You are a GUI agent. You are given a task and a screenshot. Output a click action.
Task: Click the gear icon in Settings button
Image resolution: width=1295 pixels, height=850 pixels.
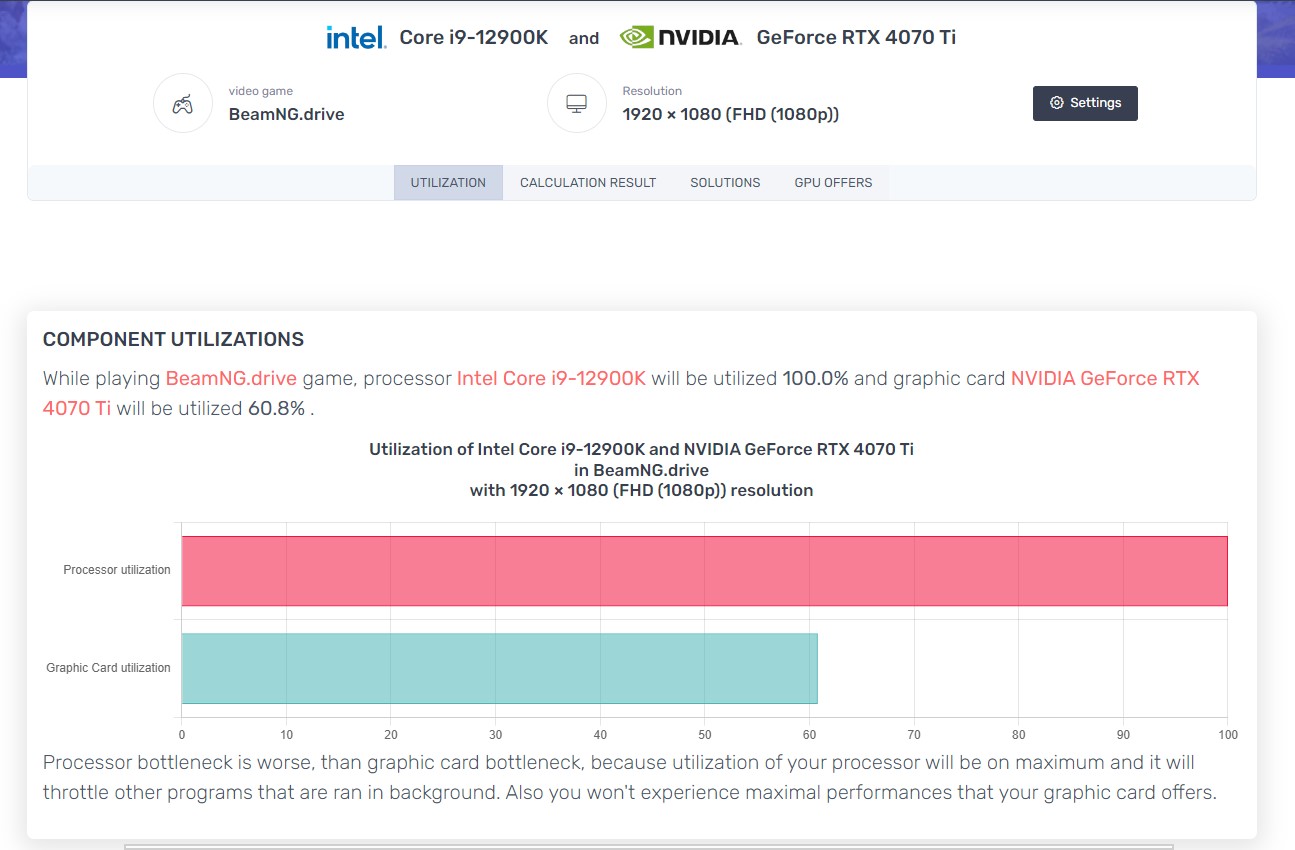tap(1057, 103)
